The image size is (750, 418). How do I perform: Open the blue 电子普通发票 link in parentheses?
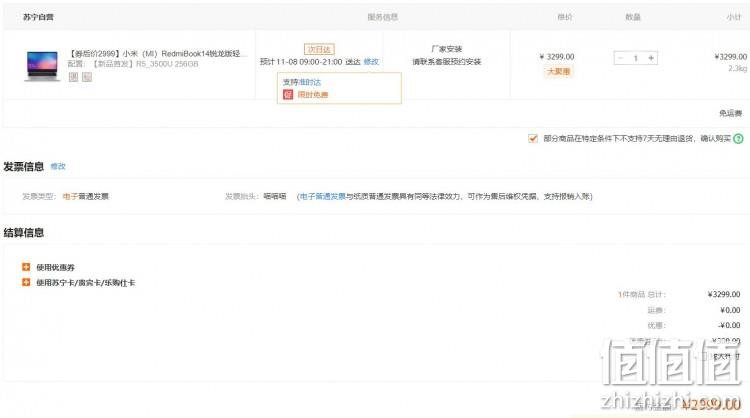coord(322,196)
